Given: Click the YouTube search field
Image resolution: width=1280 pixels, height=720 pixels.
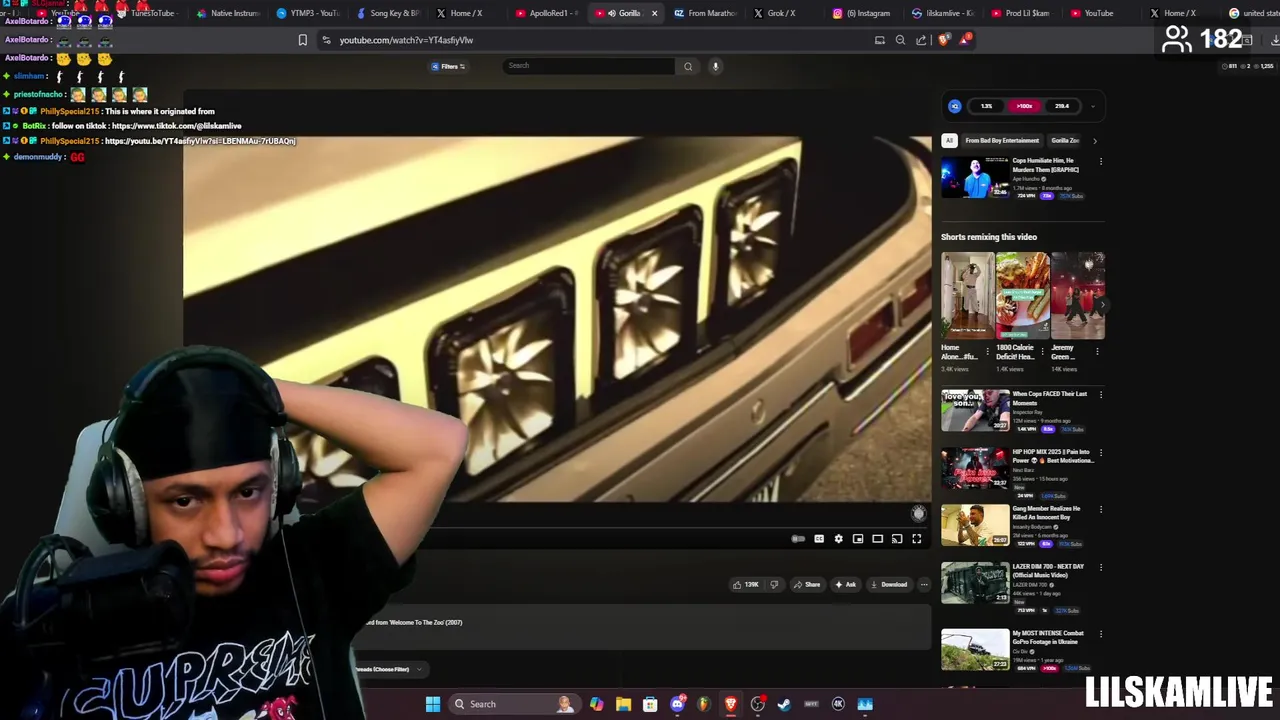Looking at the screenshot, I should 589,66.
